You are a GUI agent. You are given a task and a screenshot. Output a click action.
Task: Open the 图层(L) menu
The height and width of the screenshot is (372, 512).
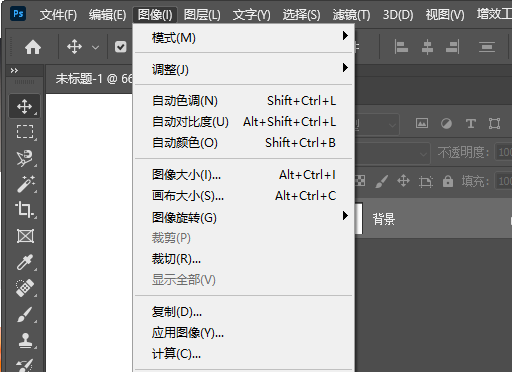point(202,15)
